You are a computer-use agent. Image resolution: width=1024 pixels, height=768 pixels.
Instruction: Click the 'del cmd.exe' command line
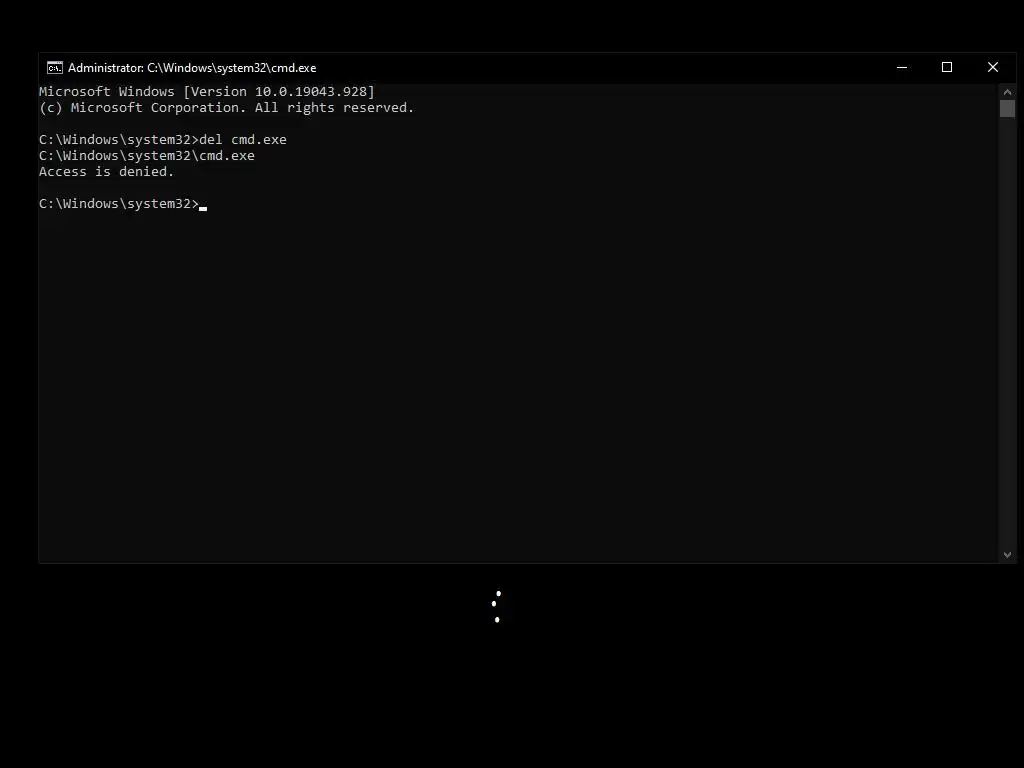point(163,140)
